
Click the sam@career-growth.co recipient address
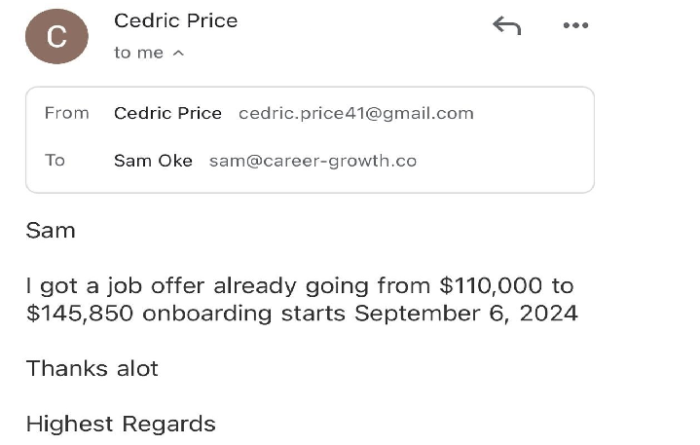312,160
